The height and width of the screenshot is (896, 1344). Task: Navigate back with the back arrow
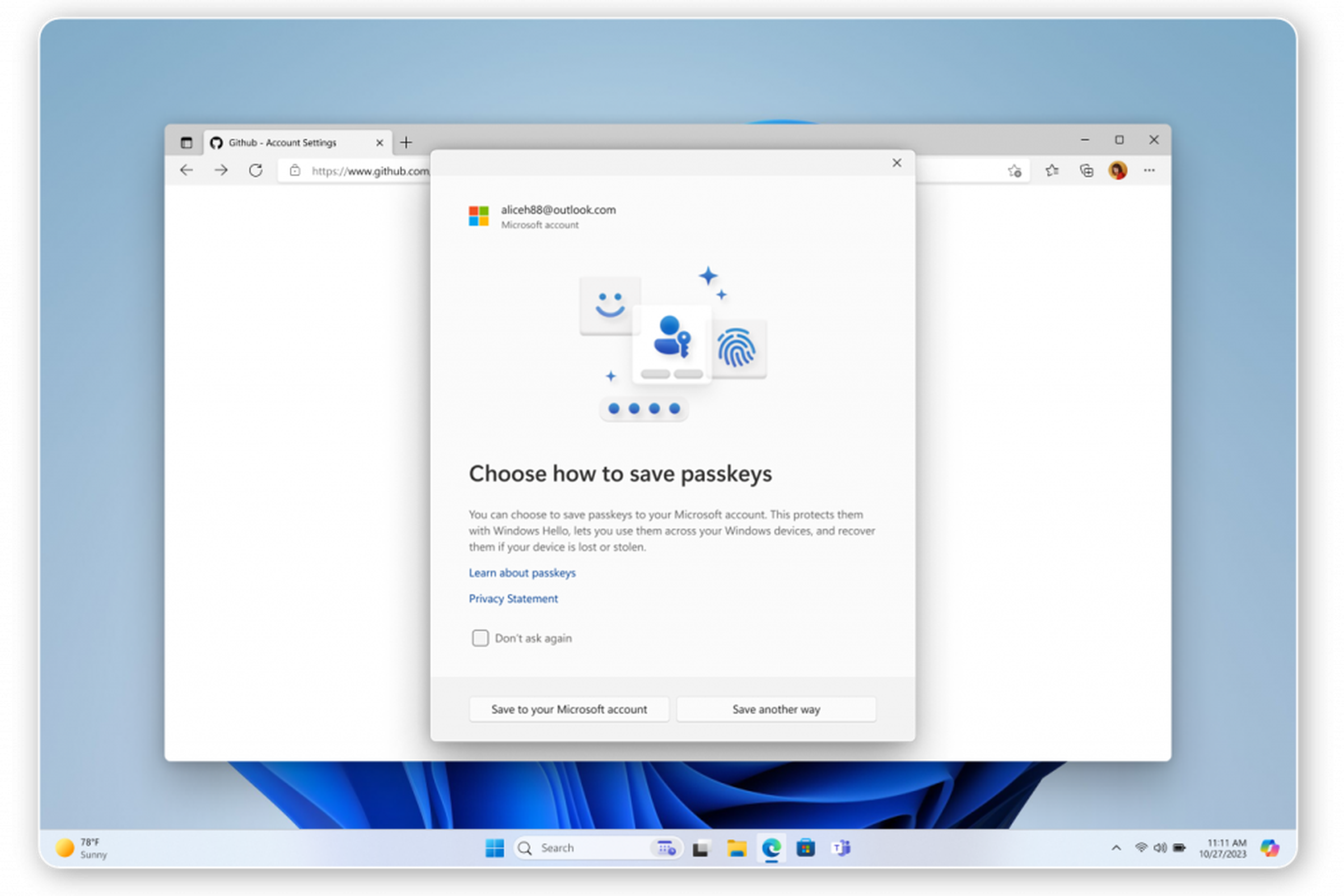click(186, 170)
